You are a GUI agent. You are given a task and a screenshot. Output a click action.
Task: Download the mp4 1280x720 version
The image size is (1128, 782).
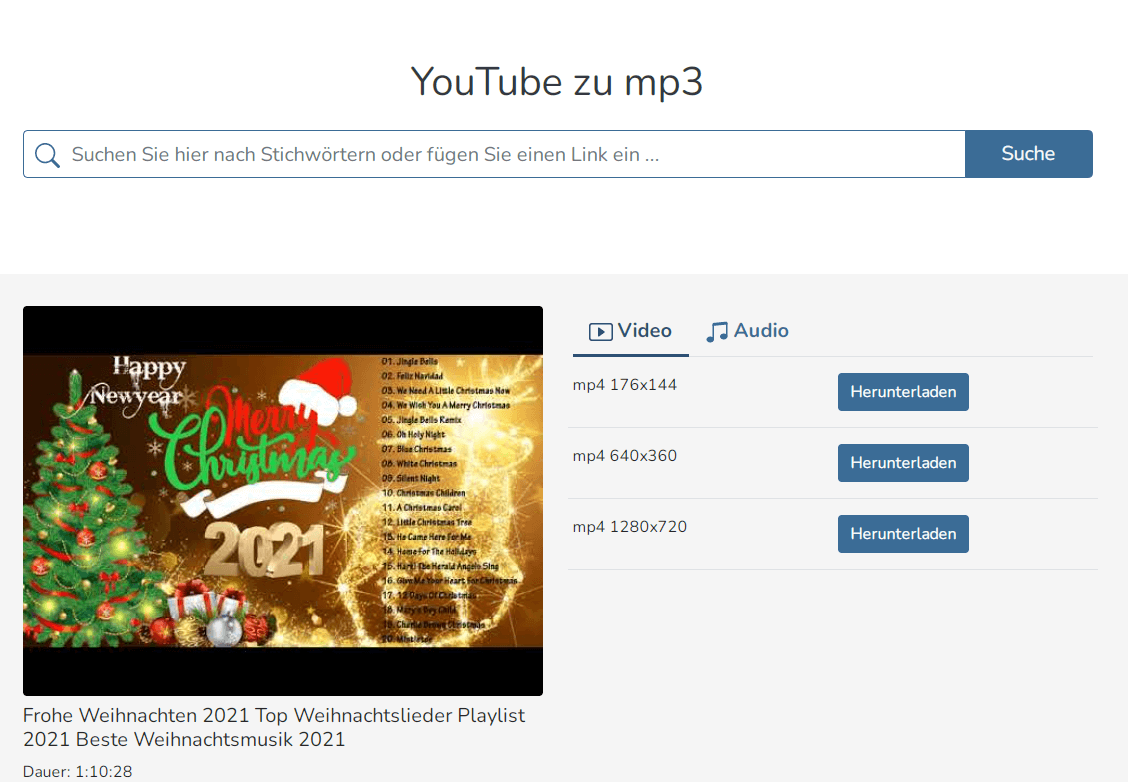click(x=902, y=533)
